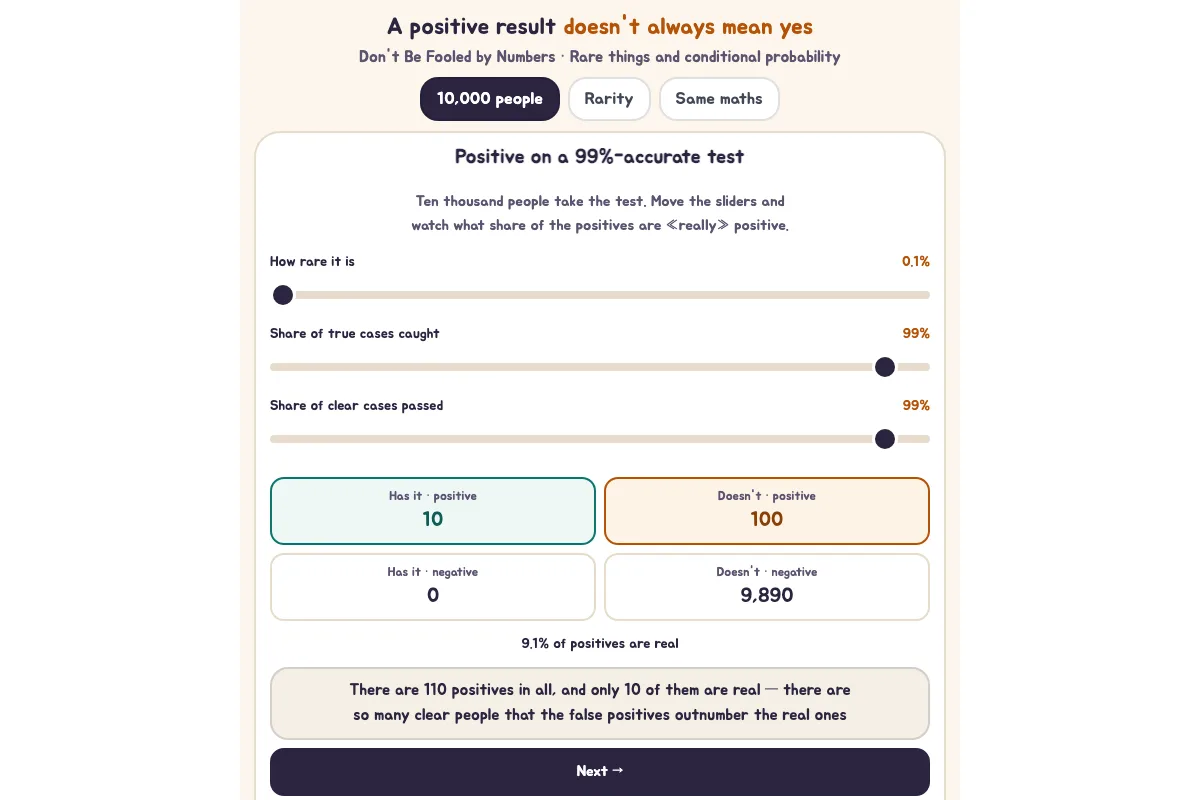The width and height of the screenshot is (1200, 800).
Task: Open the Same maths tab
Action: (719, 99)
